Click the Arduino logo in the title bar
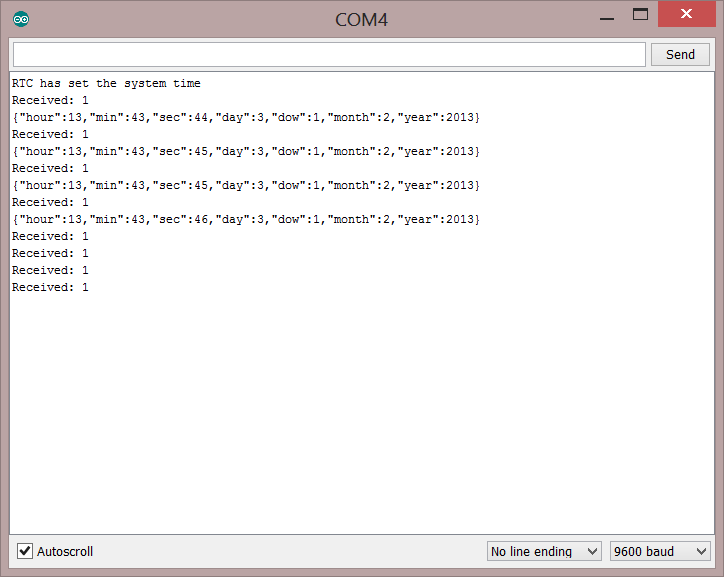The image size is (724, 577). pos(21,19)
